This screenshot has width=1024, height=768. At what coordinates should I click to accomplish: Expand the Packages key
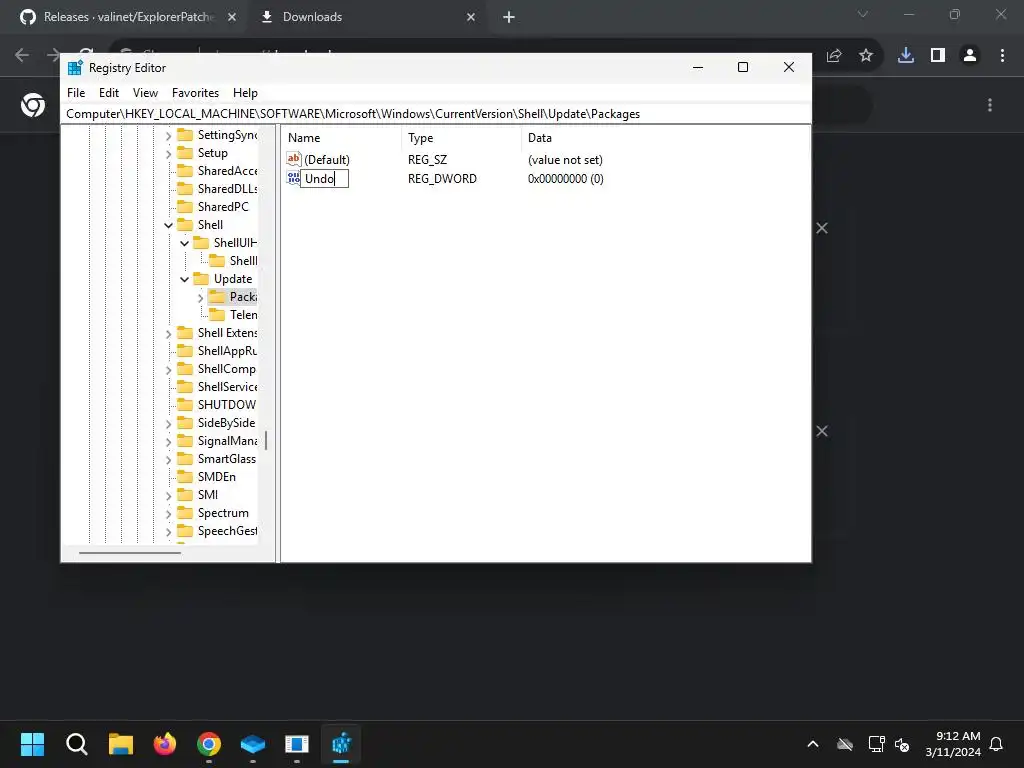pyautogui.click(x=200, y=298)
